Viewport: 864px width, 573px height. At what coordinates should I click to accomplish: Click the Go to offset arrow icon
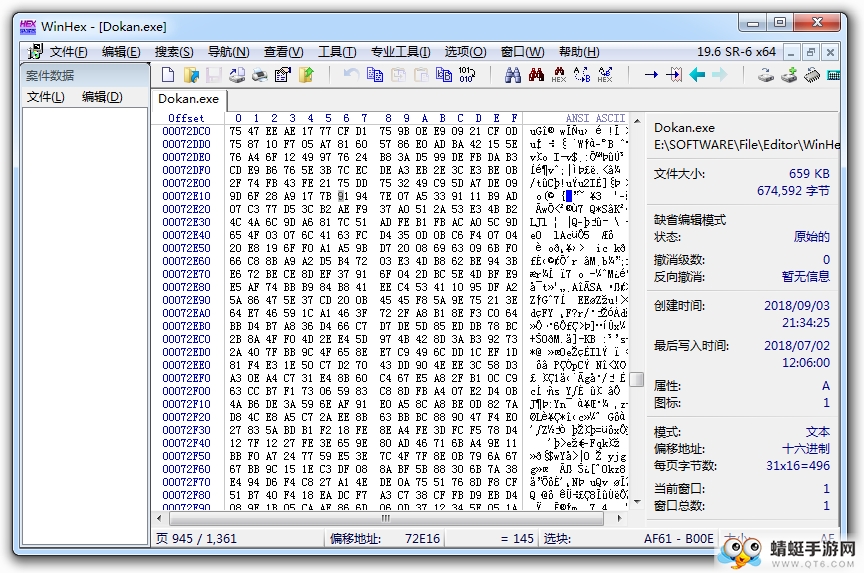click(651, 74)
